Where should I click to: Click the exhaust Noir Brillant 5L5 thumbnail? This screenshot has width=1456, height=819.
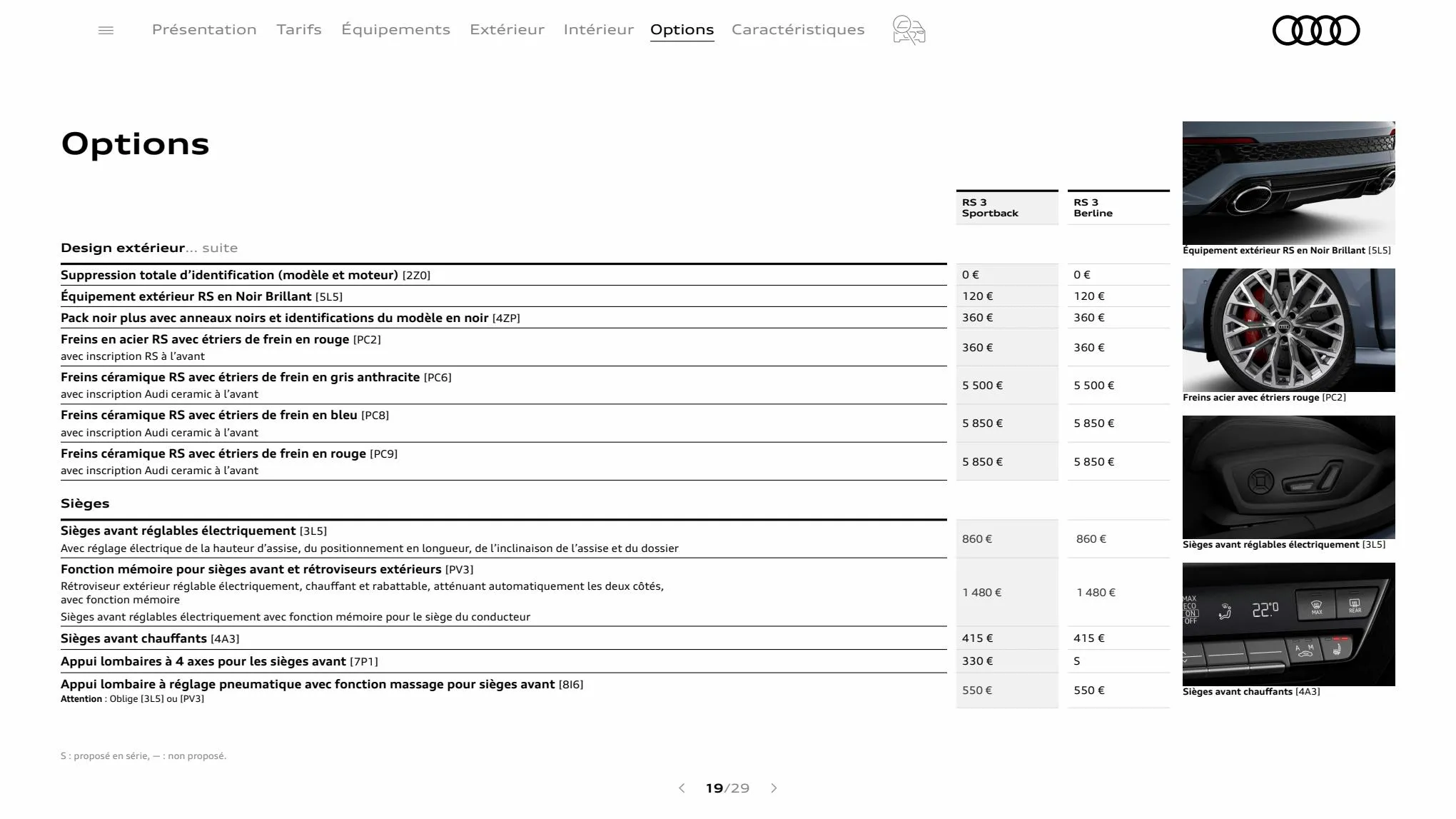[1288, 183]
